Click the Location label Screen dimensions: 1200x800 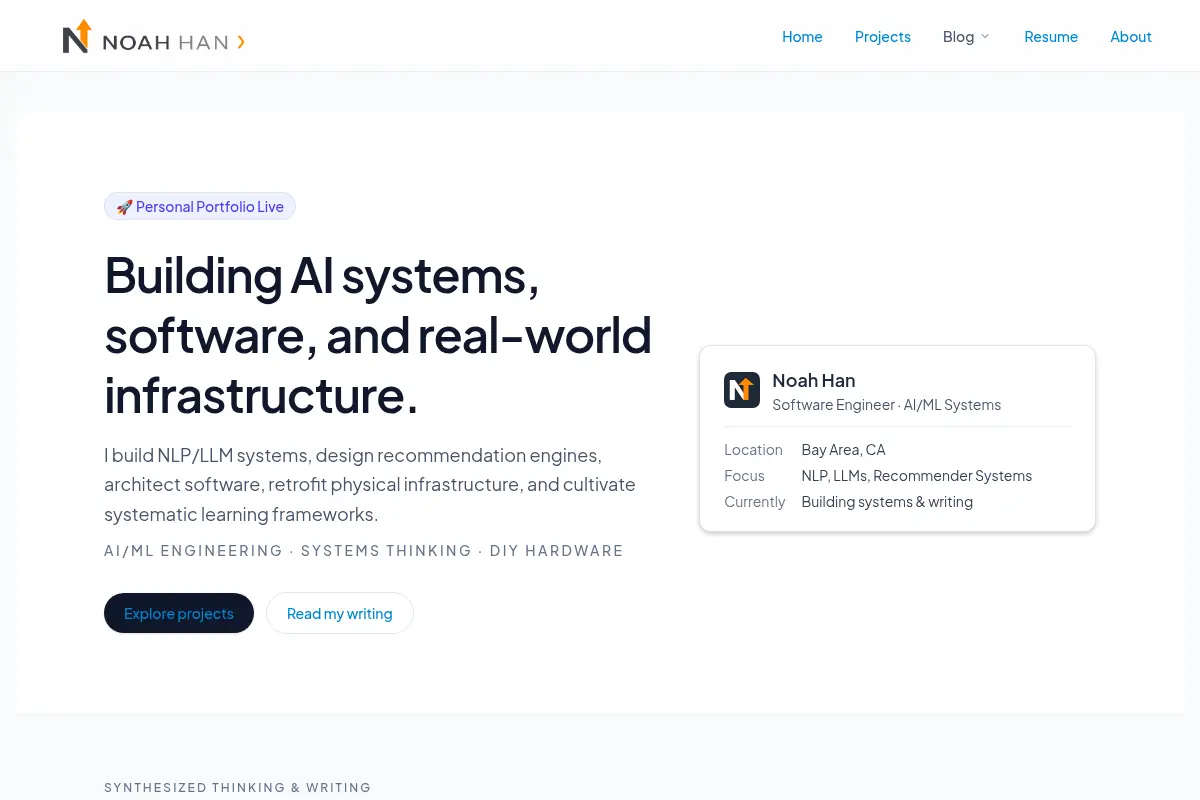(x=753, y=450)
